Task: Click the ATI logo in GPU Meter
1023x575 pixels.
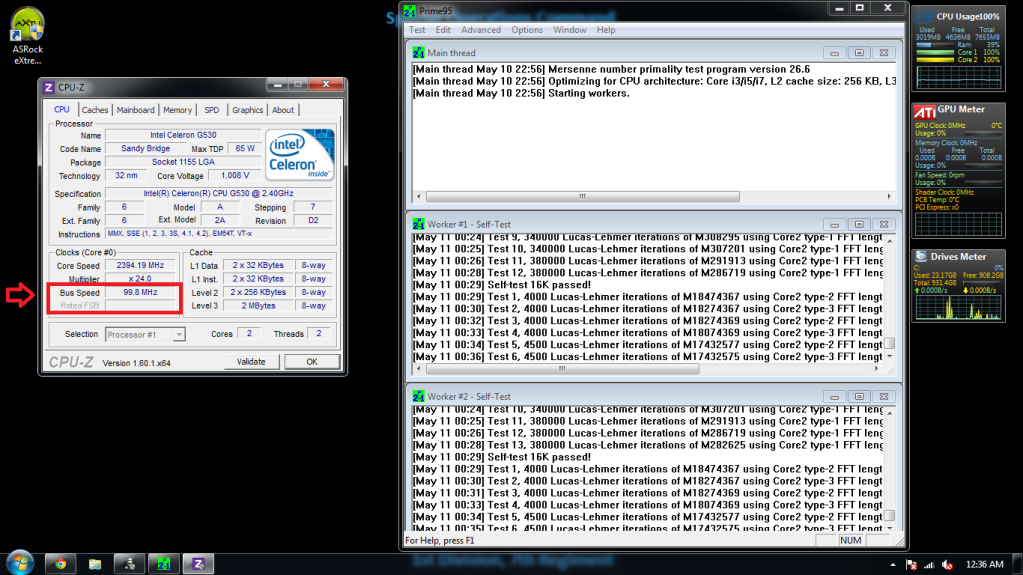Action: coord(924,110)
